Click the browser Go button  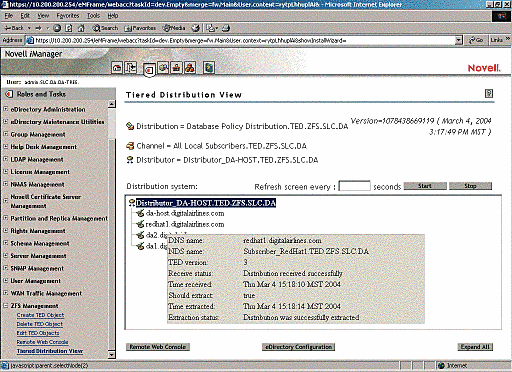(476, 40)
